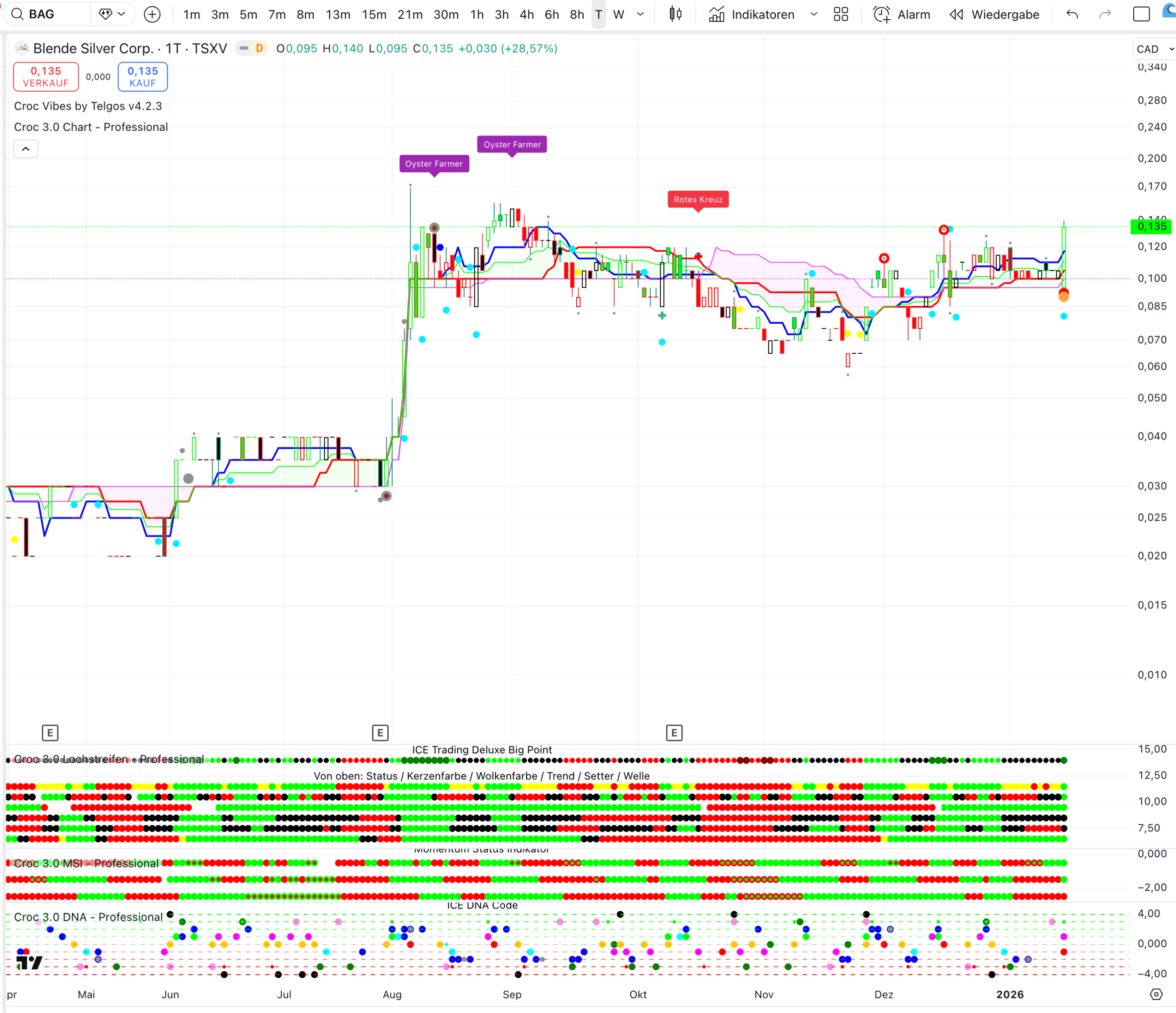Click the Rotes Kreuz chart label
Viewport: 1176px width, 1013px height.
(x=698, y=199)
